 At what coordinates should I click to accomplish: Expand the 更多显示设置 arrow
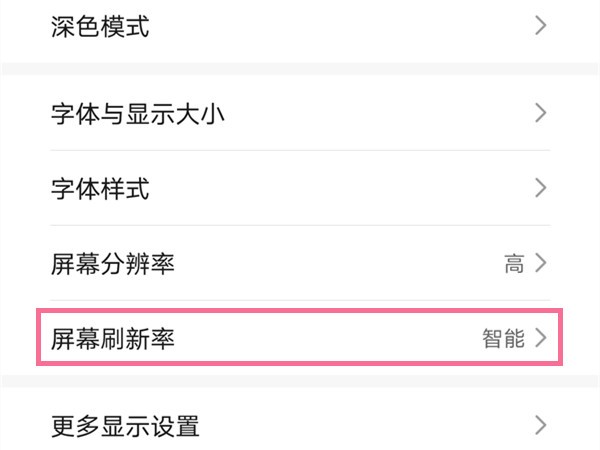pos(541,427)
